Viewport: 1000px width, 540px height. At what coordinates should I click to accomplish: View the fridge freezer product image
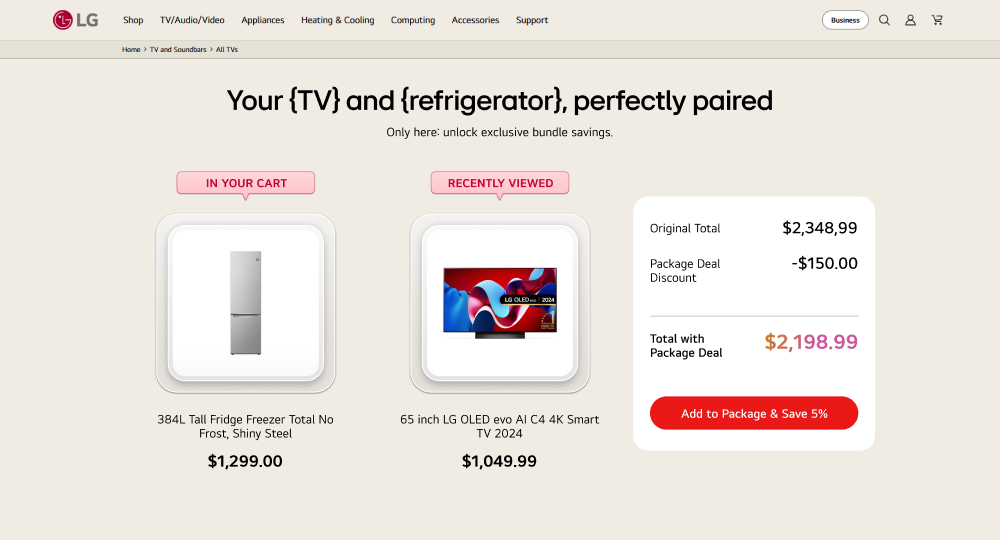coord(245,302)
